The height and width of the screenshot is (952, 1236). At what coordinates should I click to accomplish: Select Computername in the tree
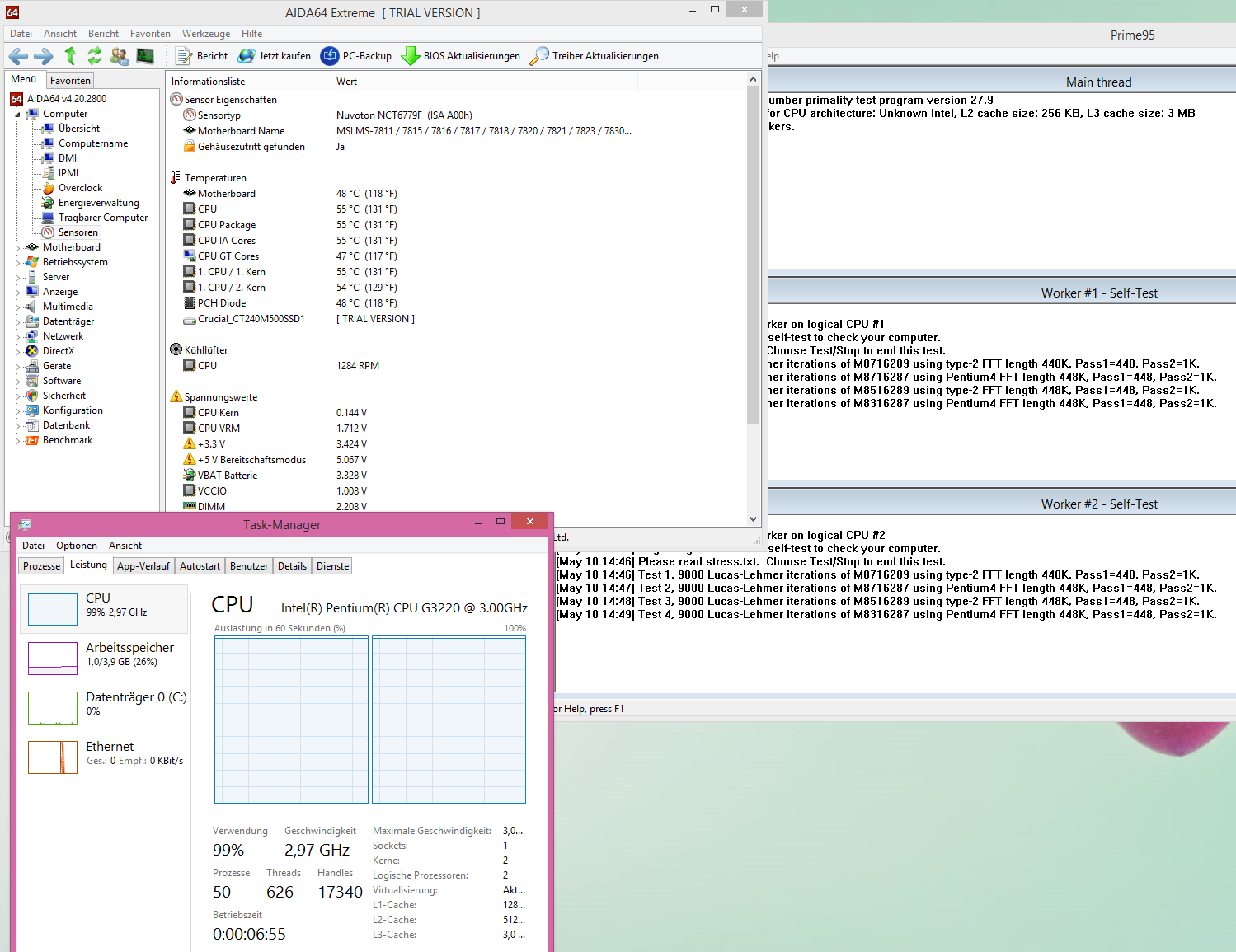pos(93,143)
